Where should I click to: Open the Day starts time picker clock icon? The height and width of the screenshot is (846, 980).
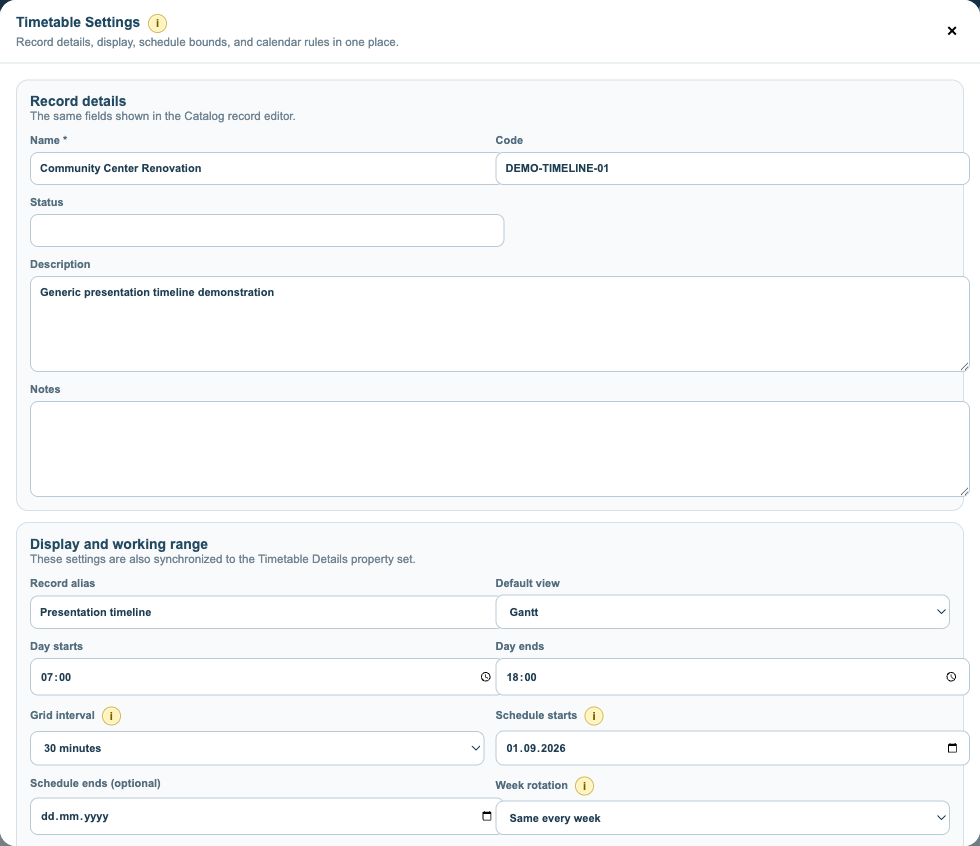[x=486, y=677]
